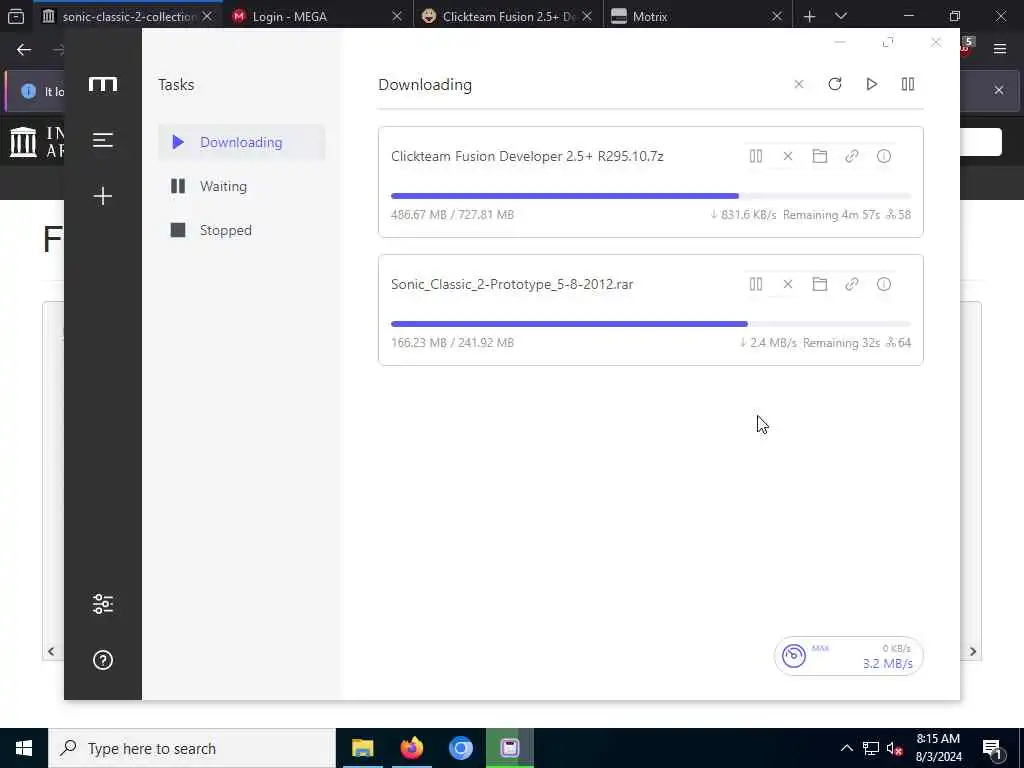
Task: Remove the Sonic_Classic_2 prototype task
Action: 788,284
